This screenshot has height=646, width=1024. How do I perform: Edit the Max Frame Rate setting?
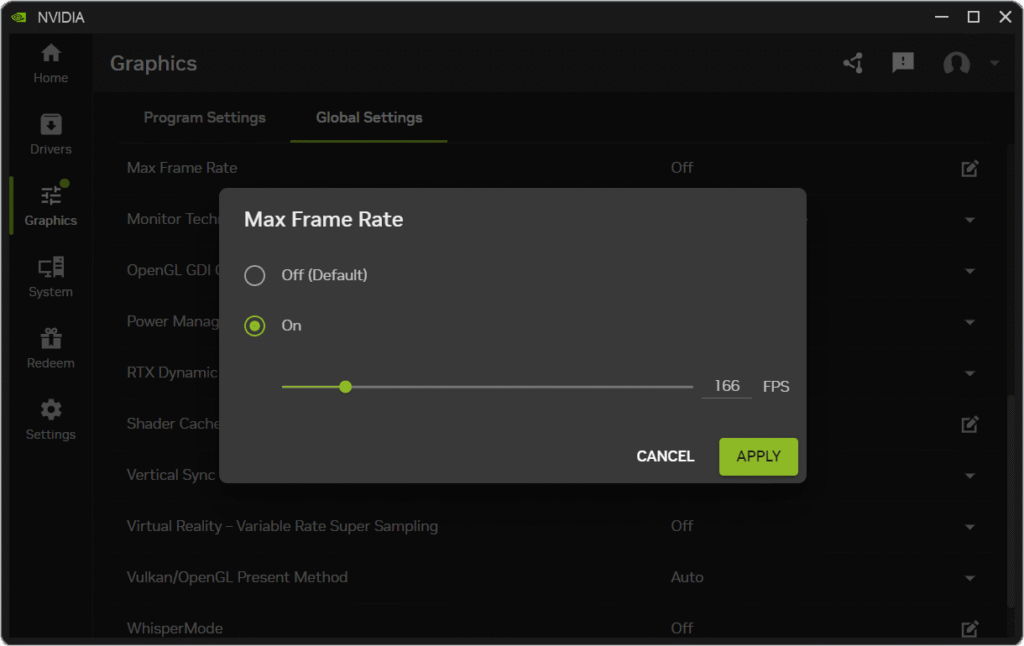coord(970,169)
